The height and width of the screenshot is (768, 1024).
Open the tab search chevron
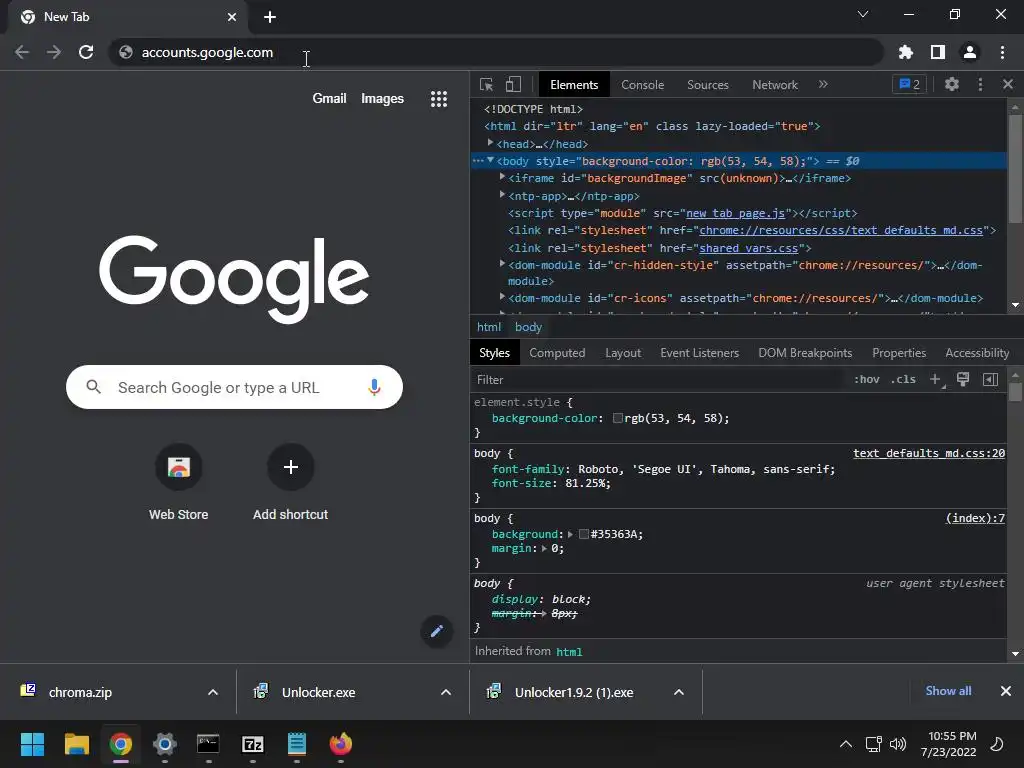click(863, 14)
